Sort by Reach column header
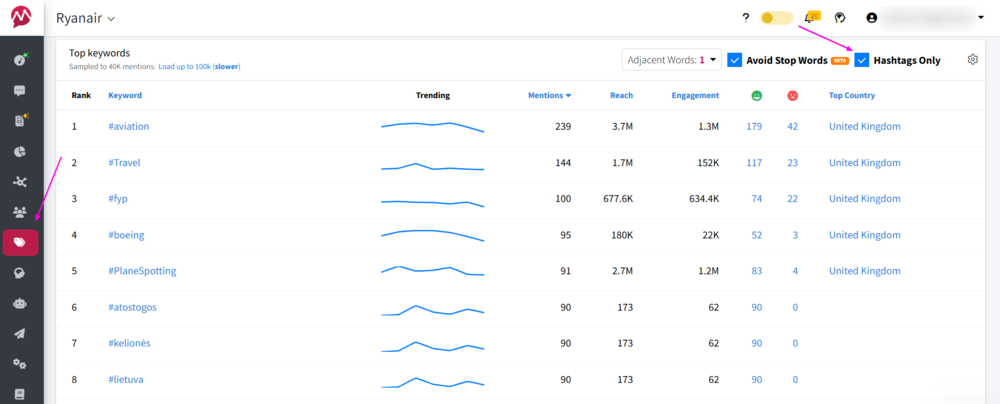The width and height of the screenshot is (1000, 404). [621, 96]
